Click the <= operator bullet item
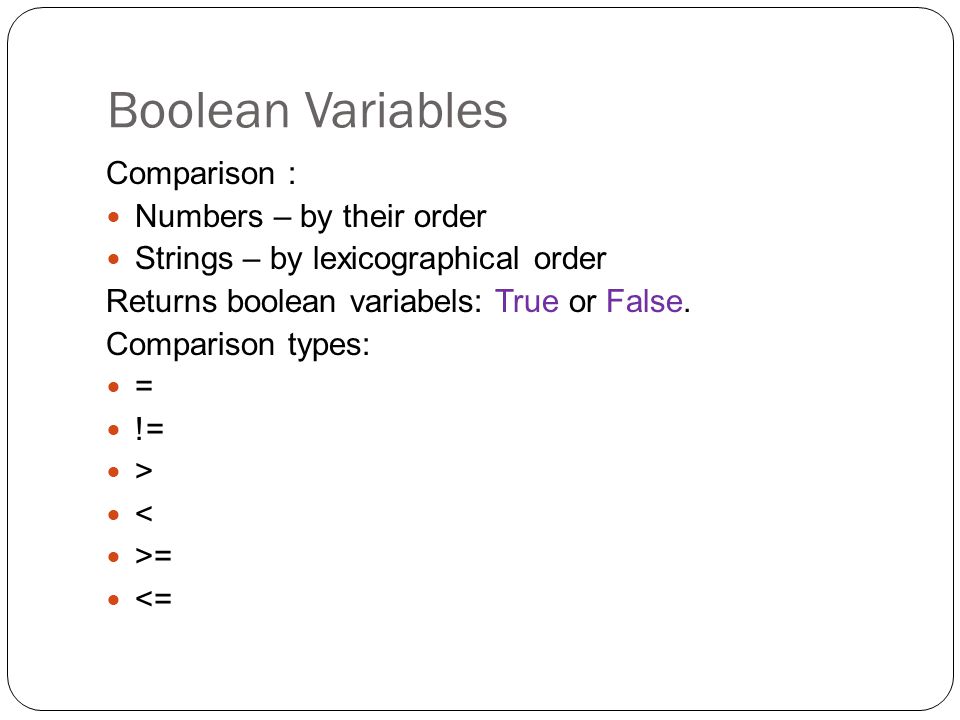This screenshot has height=720, width=960. click(x=154, y=599)
